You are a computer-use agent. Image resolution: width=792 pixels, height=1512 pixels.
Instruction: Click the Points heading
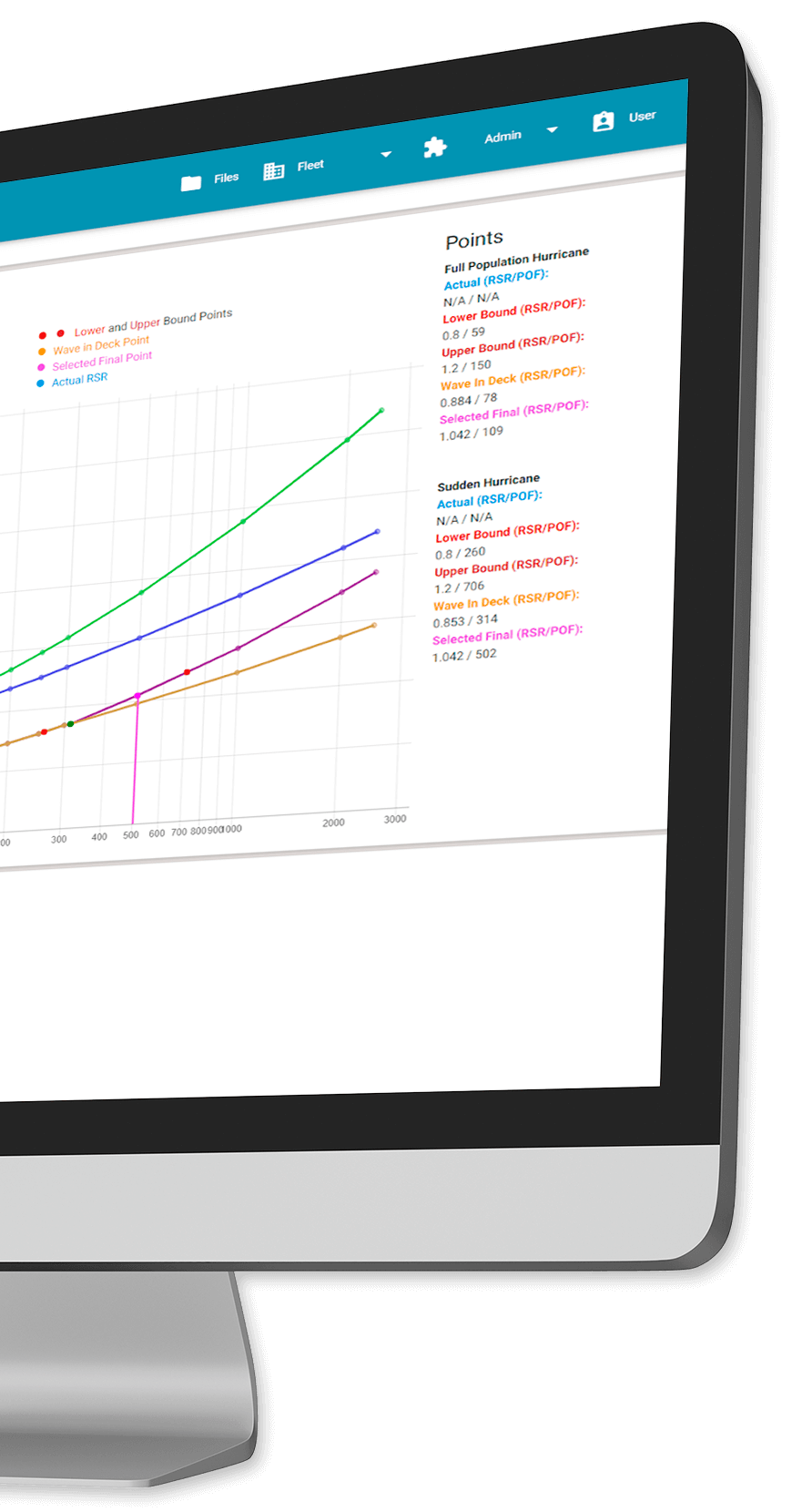click(x=474, y=240)
